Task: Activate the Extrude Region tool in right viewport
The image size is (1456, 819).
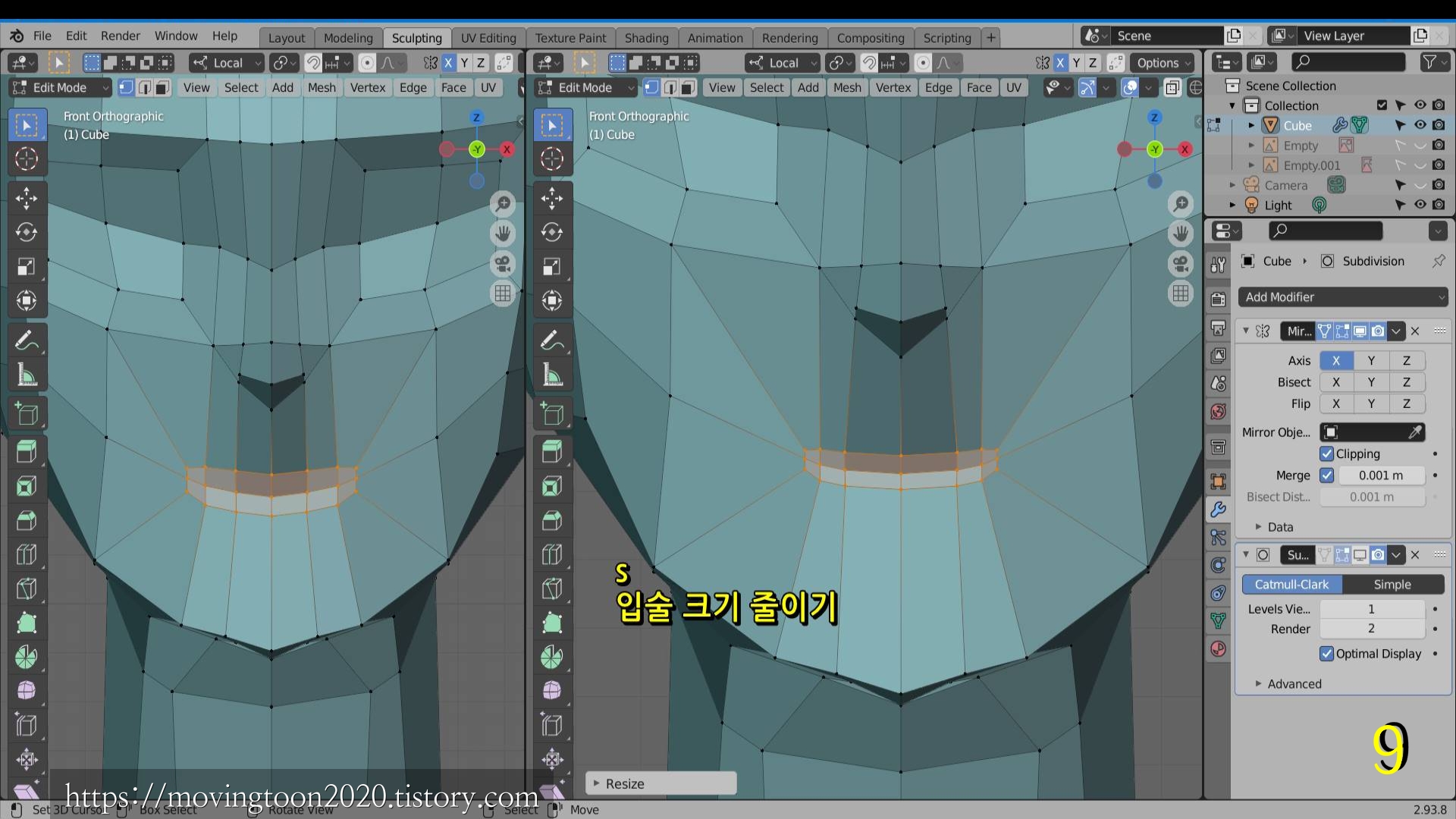Action: coord(552,452)
